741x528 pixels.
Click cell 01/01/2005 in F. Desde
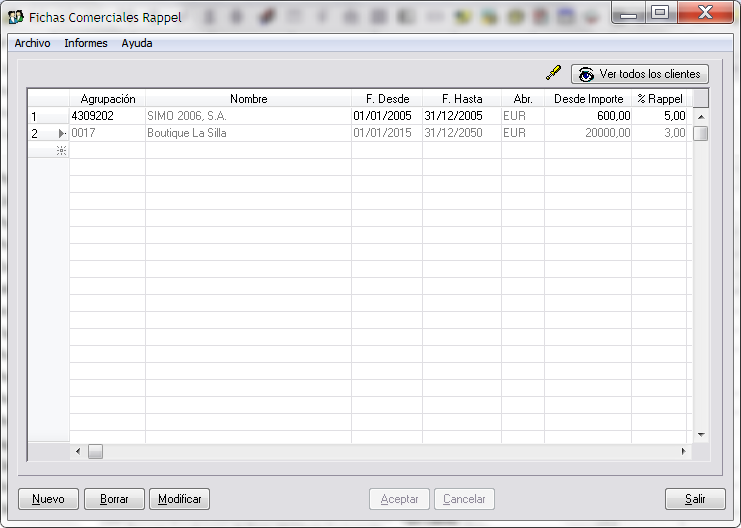tap(387, 116)
